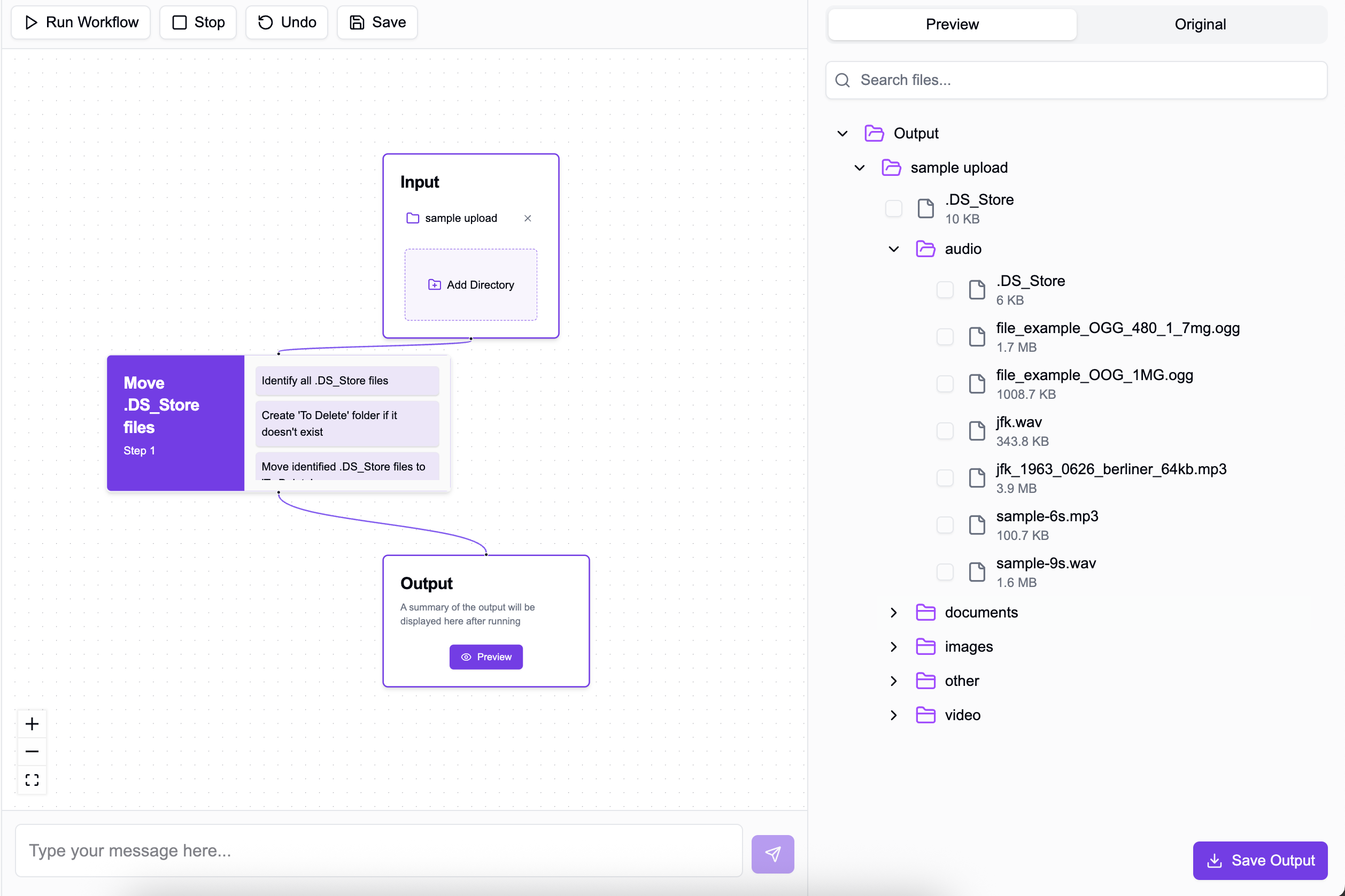
Task: Click the Save Output button
Action: 1260,860
